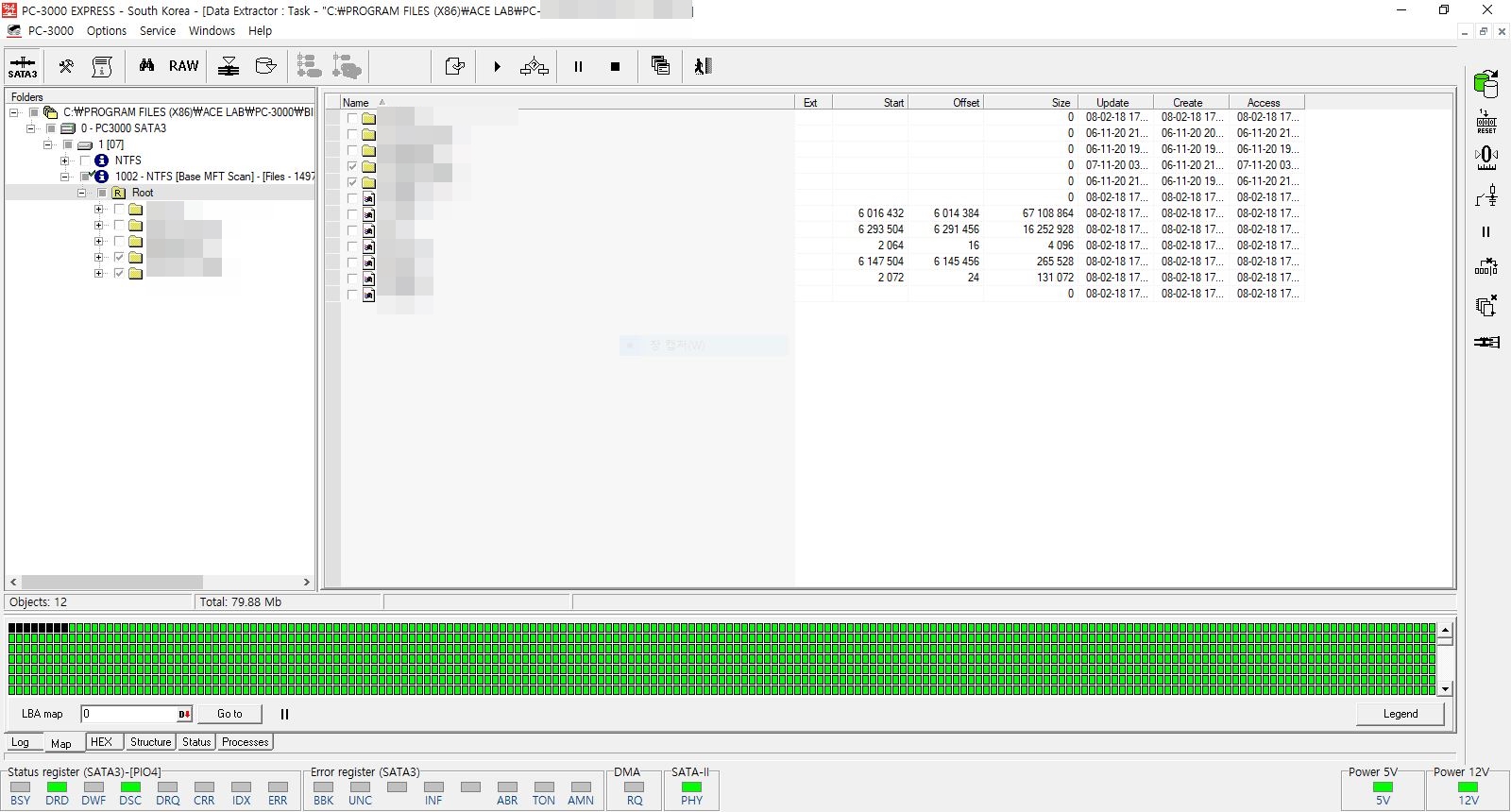Click the info icon next to NTFS
The height and width of the screenshot is (812, 1511).
tap(102, 161)
